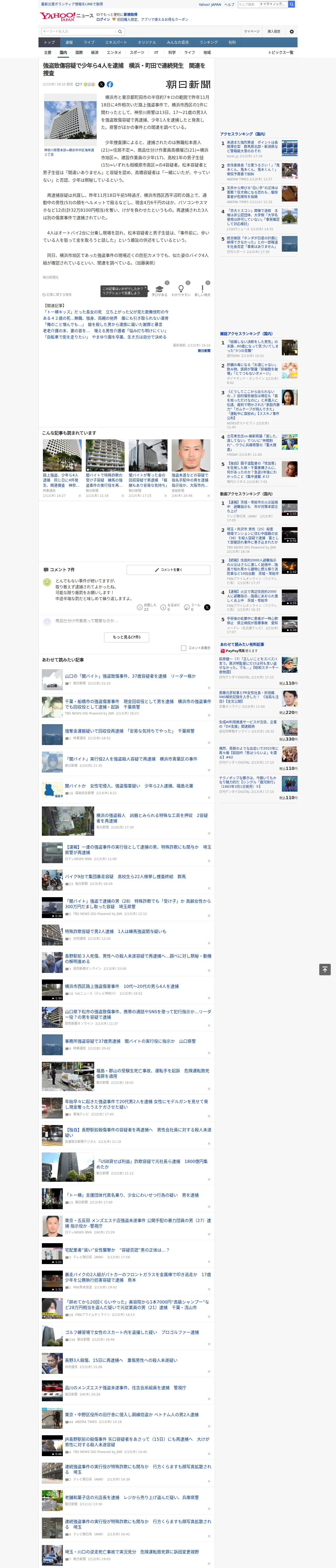
Task: Click the ウェブ検索 input field
Action: [x=248, y=4]
